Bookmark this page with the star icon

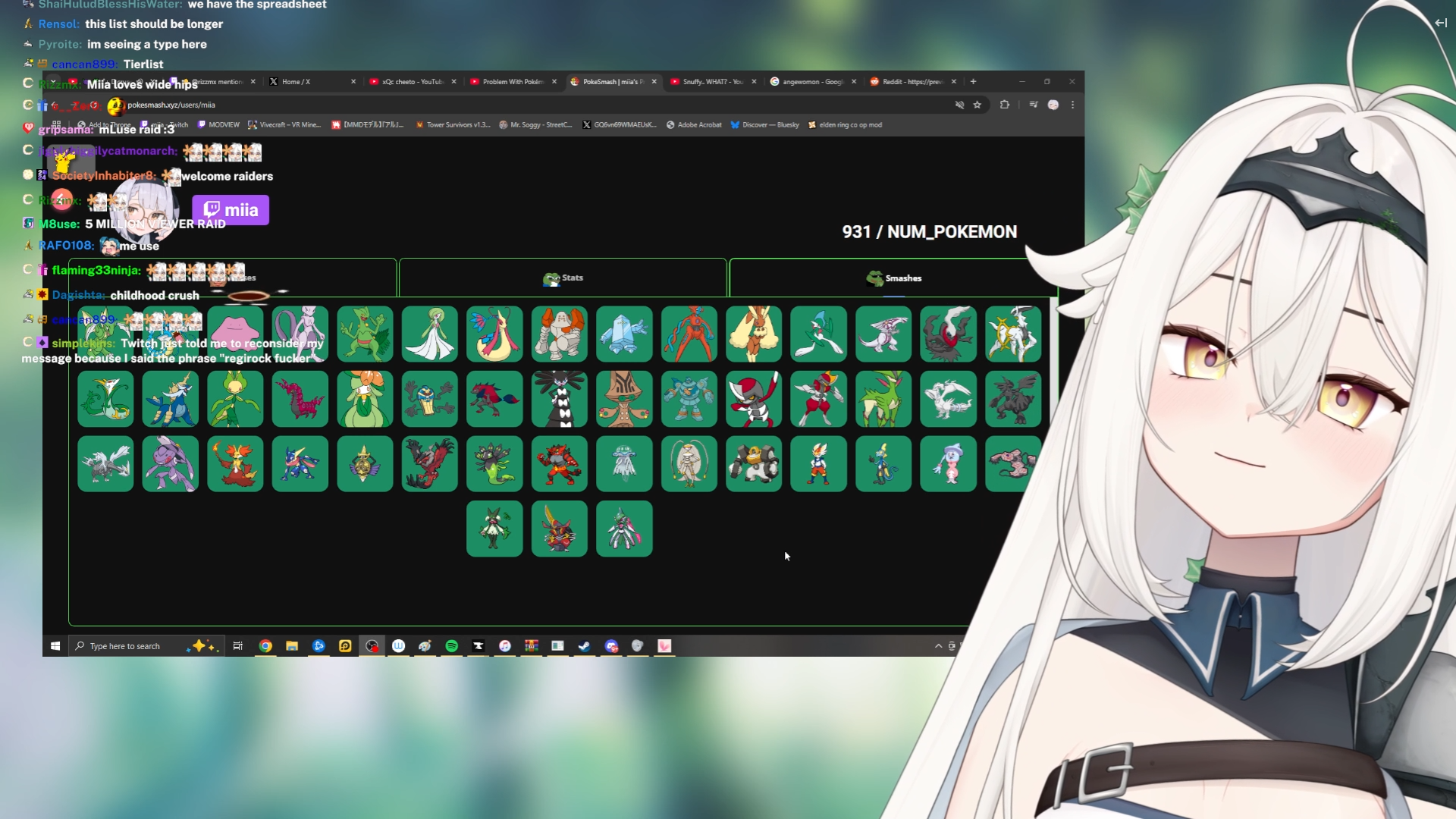(977, 105)
